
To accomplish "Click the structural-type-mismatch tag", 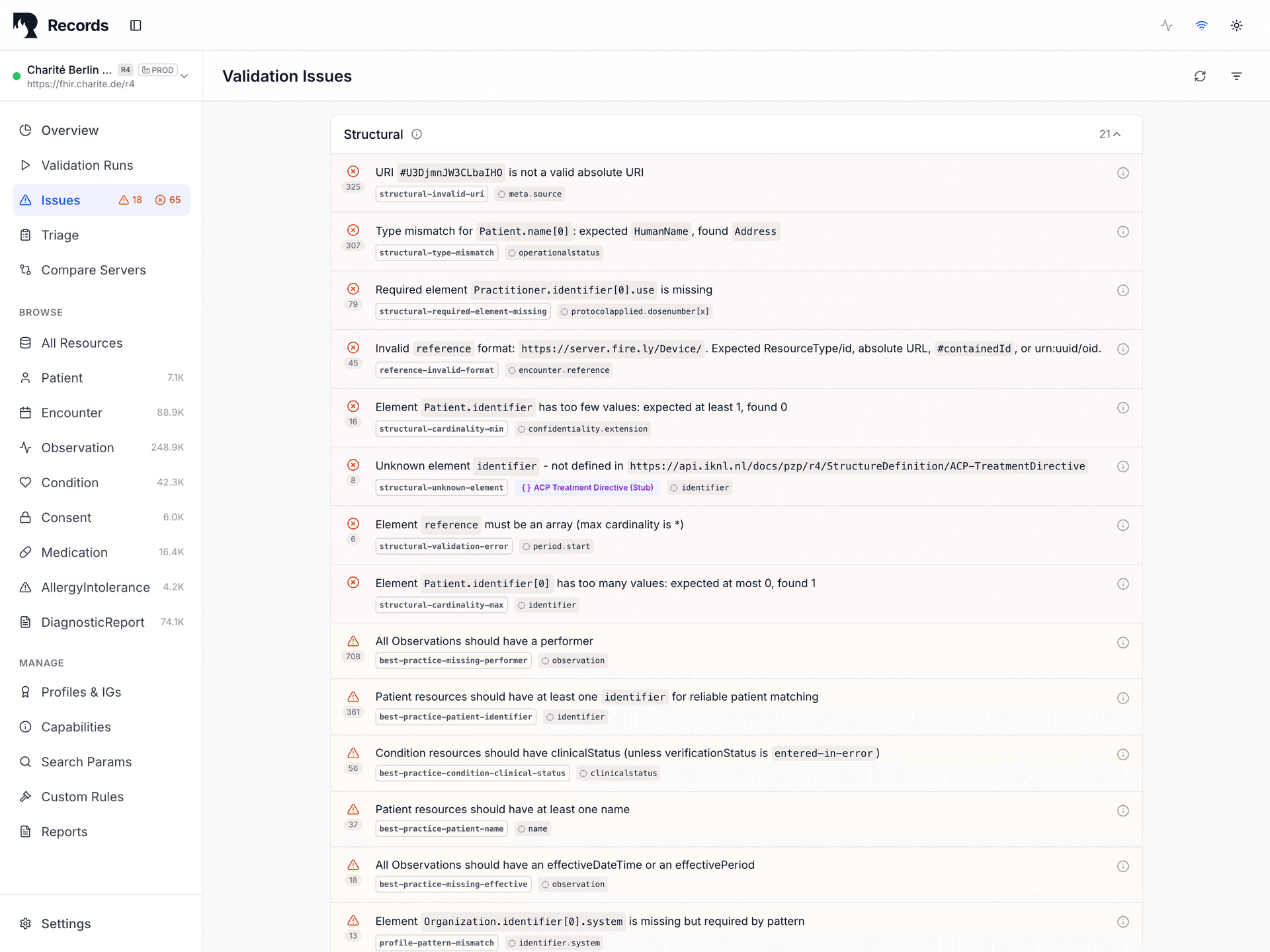I will (437, 253).
